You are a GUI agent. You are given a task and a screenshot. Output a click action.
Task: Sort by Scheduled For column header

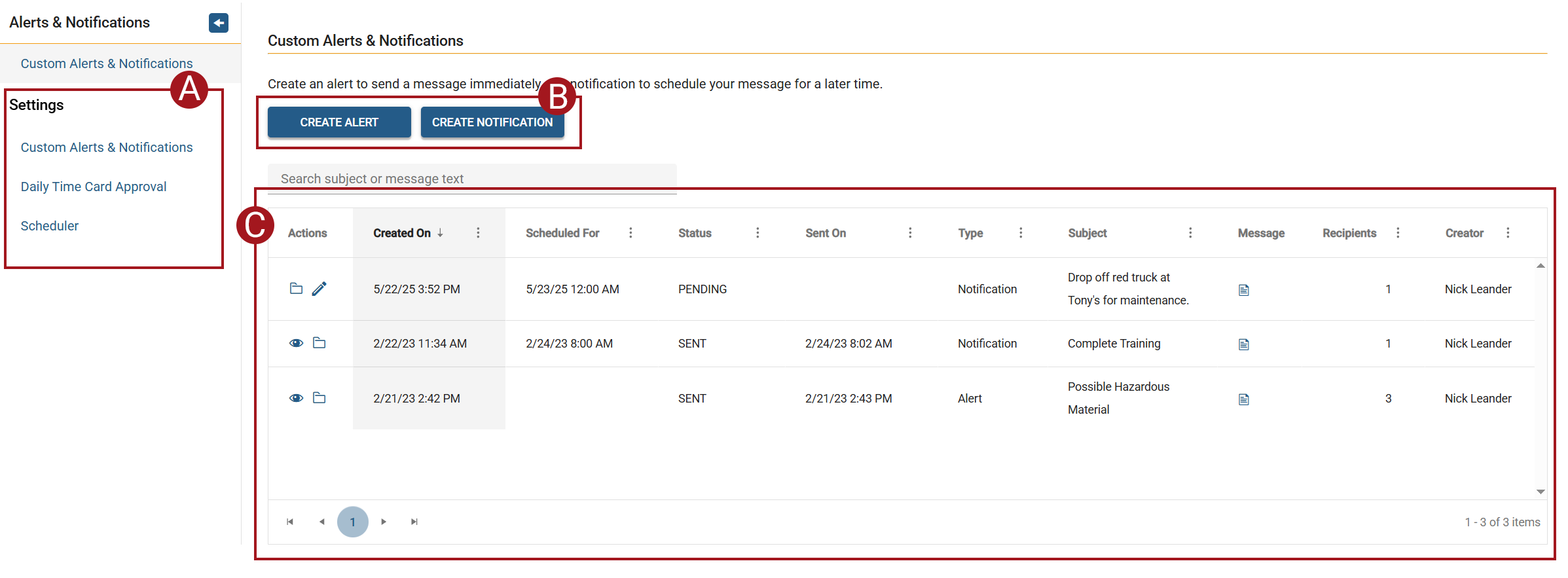562,233
